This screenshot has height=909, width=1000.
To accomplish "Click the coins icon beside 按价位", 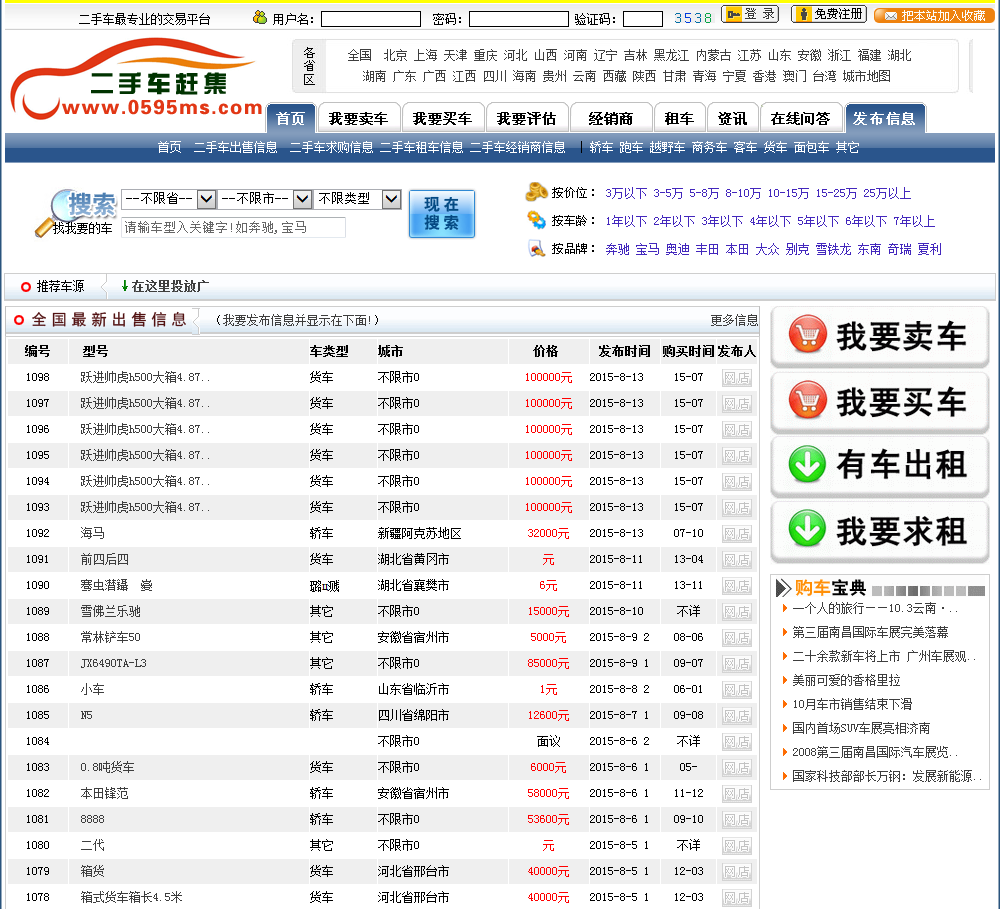I will (x=536, y=191).
